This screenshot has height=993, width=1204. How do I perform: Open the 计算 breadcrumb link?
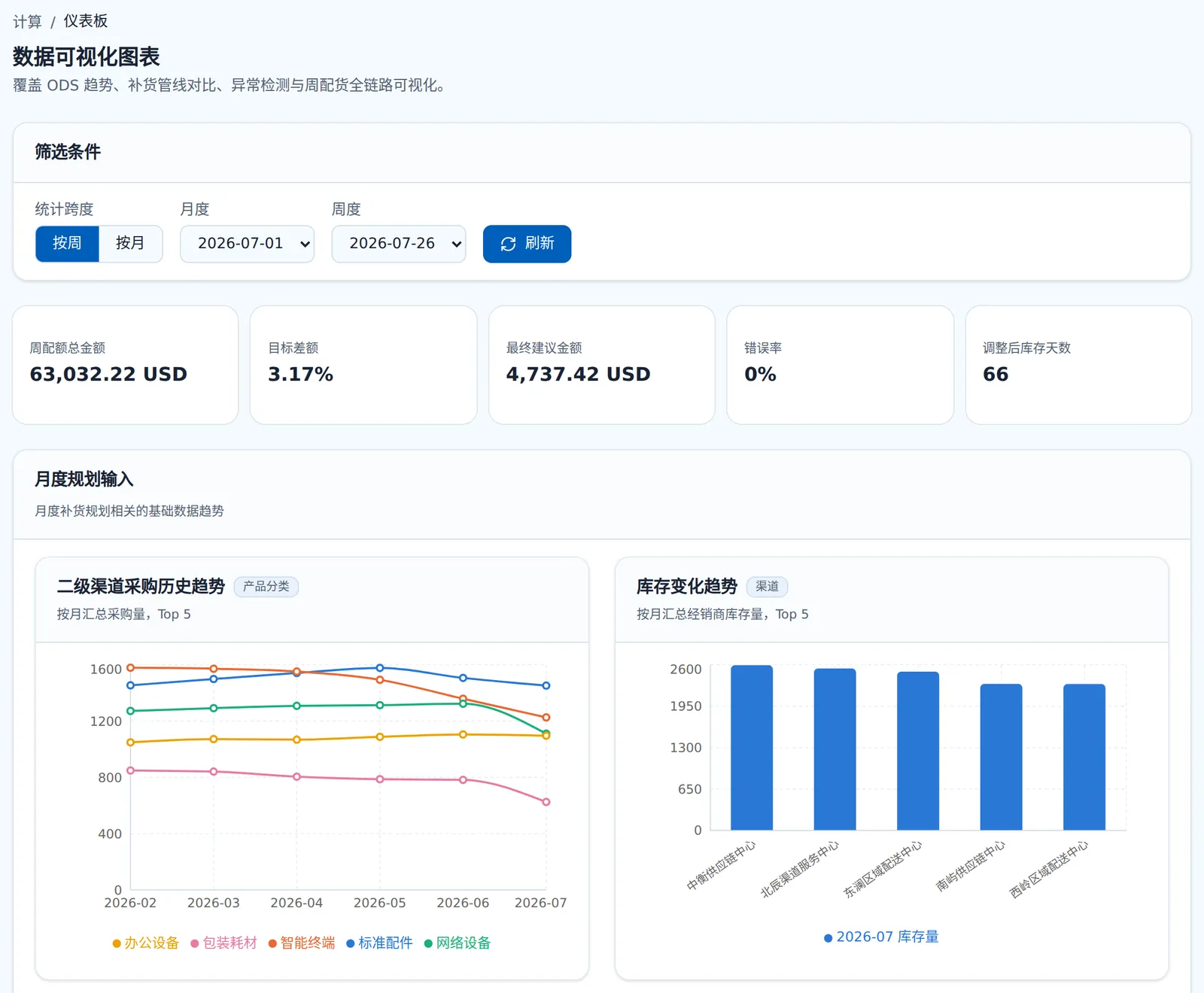coord(28,21)
